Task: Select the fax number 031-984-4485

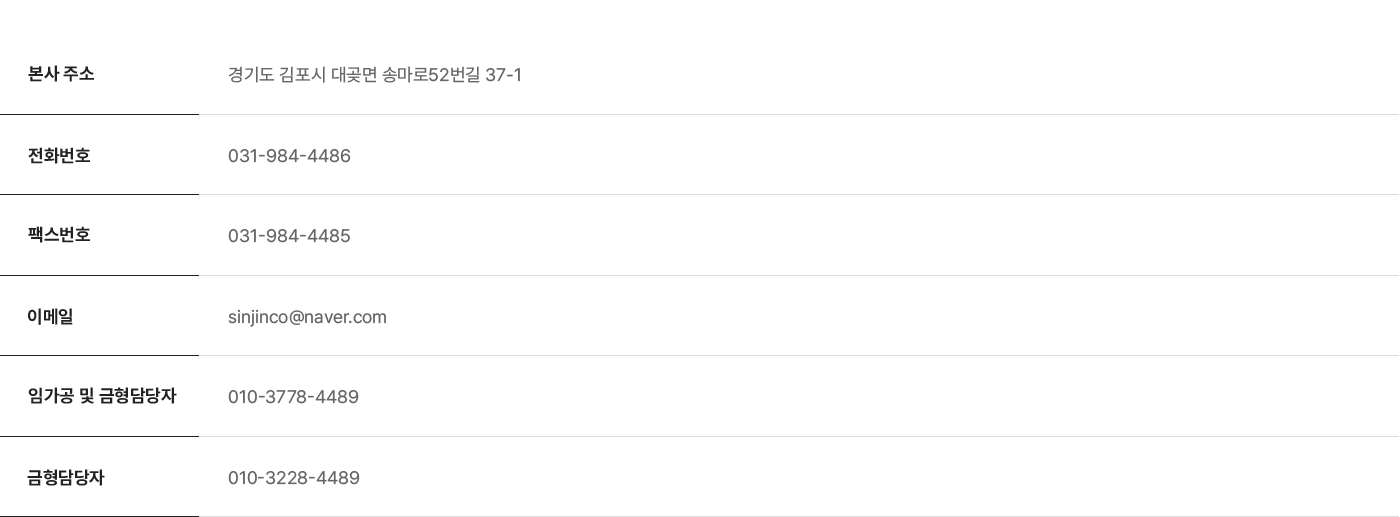Action: click(x=289, y=236)
